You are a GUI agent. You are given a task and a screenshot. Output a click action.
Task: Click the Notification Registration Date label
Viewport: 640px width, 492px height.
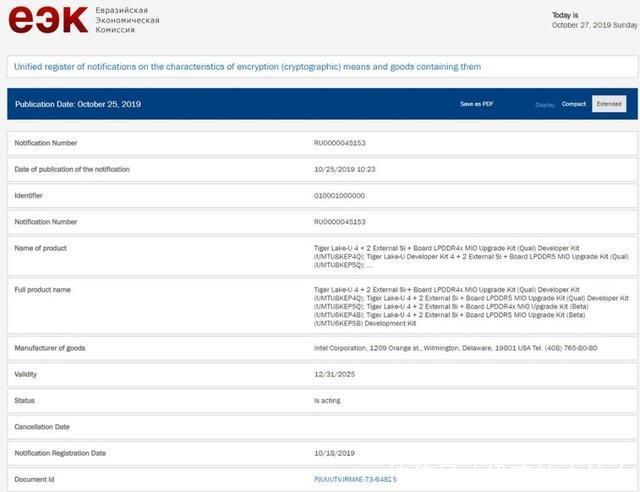point(60,453)
